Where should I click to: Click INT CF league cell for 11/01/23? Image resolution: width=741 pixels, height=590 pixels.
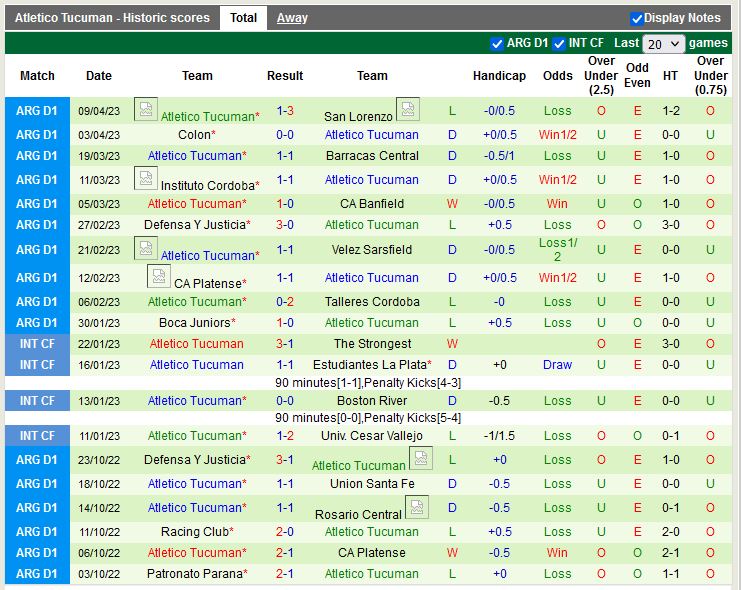click(x=37, y=436)
